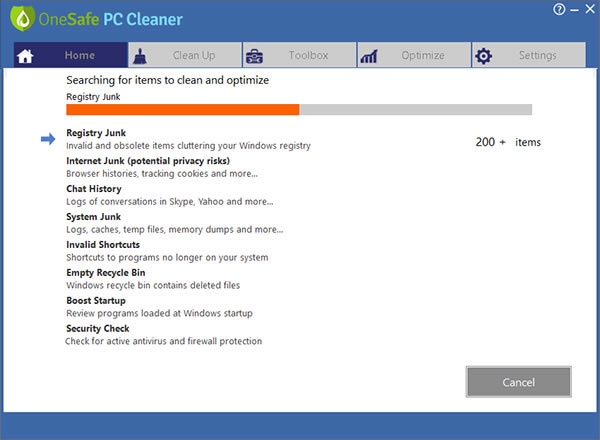Select the Empty Recycle Bin heading

tap(106, 272)
